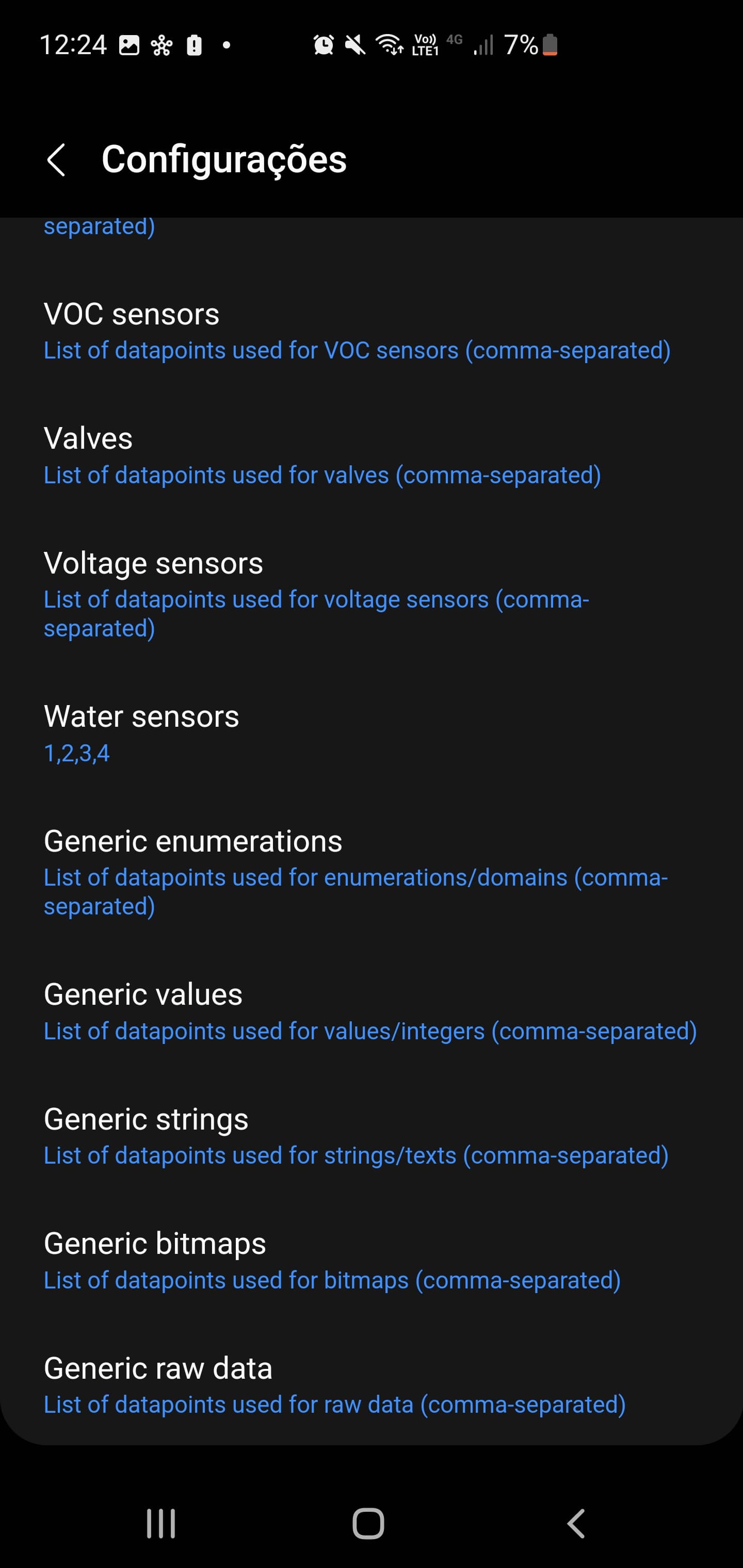Tap the clock showing 12:24

pyautogui.click(x=73, y=45)
